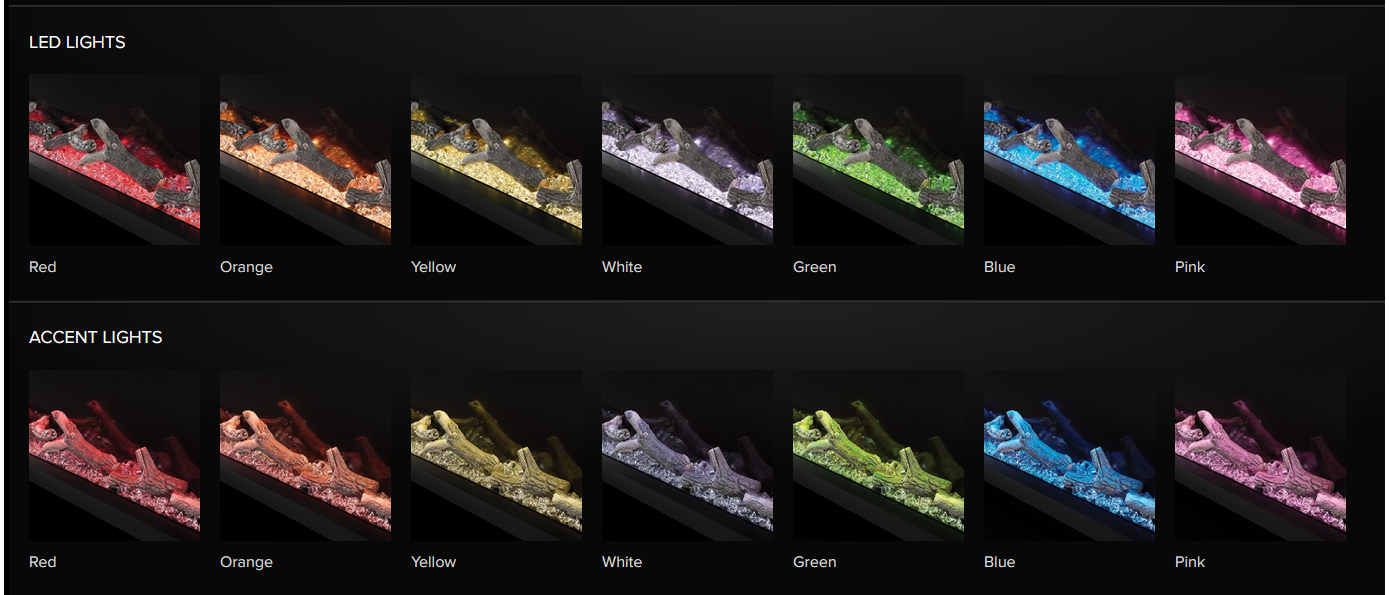
Task: Pick the Pink LED lights image
Action: pyautogui.click(x=1260, y=160)
